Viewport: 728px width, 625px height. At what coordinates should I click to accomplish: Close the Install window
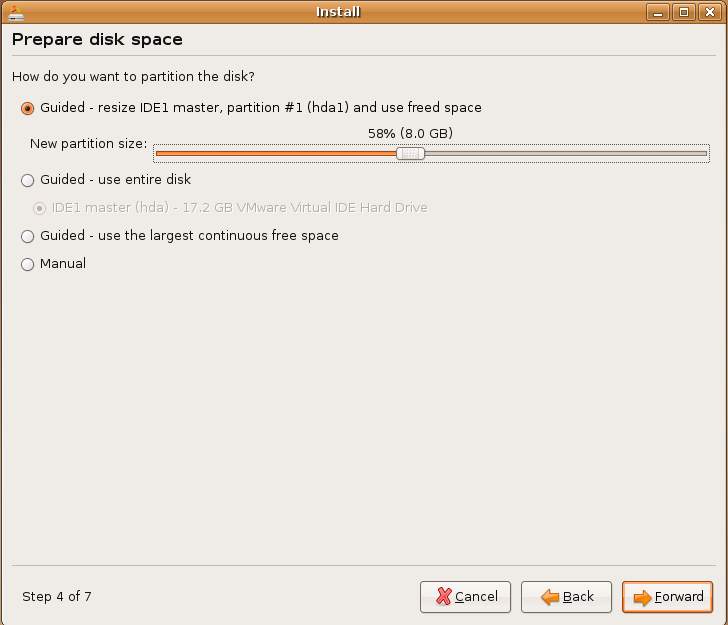[707, 12]
